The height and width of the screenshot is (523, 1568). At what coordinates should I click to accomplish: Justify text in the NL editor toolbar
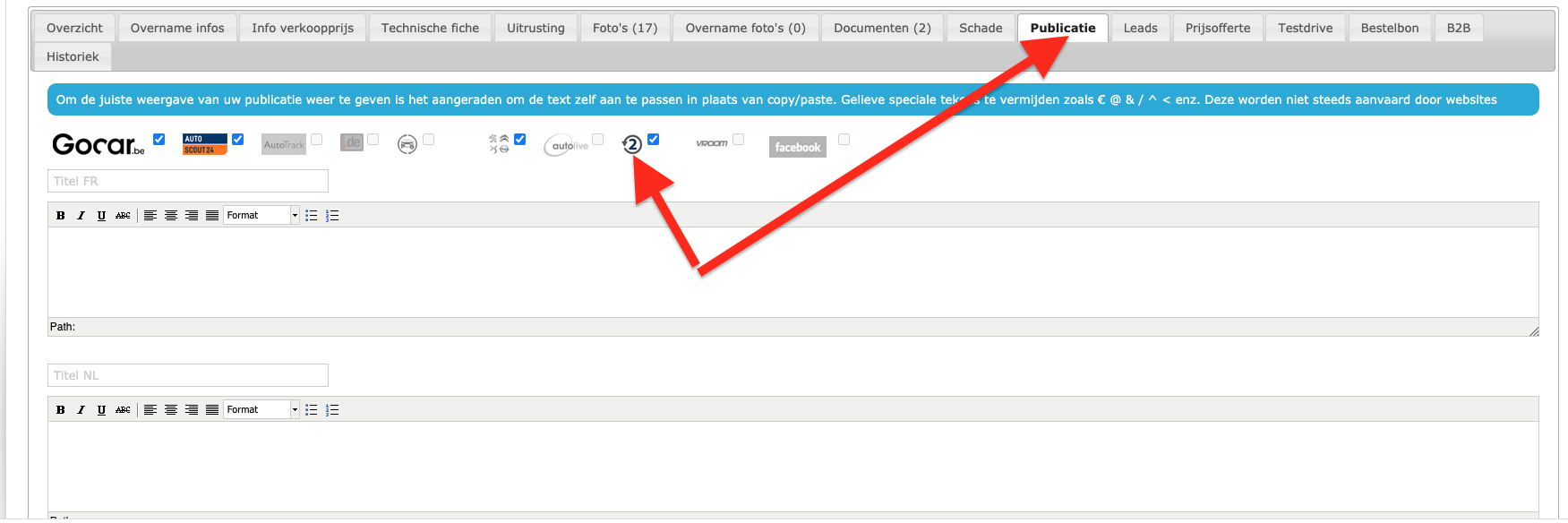click(x=212, y=409)
